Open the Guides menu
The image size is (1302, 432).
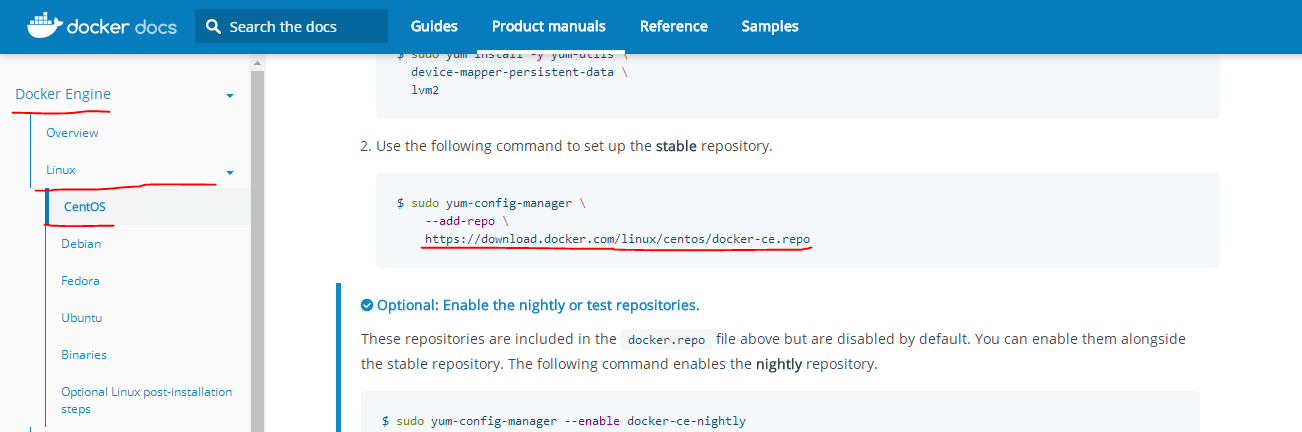(434, 27)
